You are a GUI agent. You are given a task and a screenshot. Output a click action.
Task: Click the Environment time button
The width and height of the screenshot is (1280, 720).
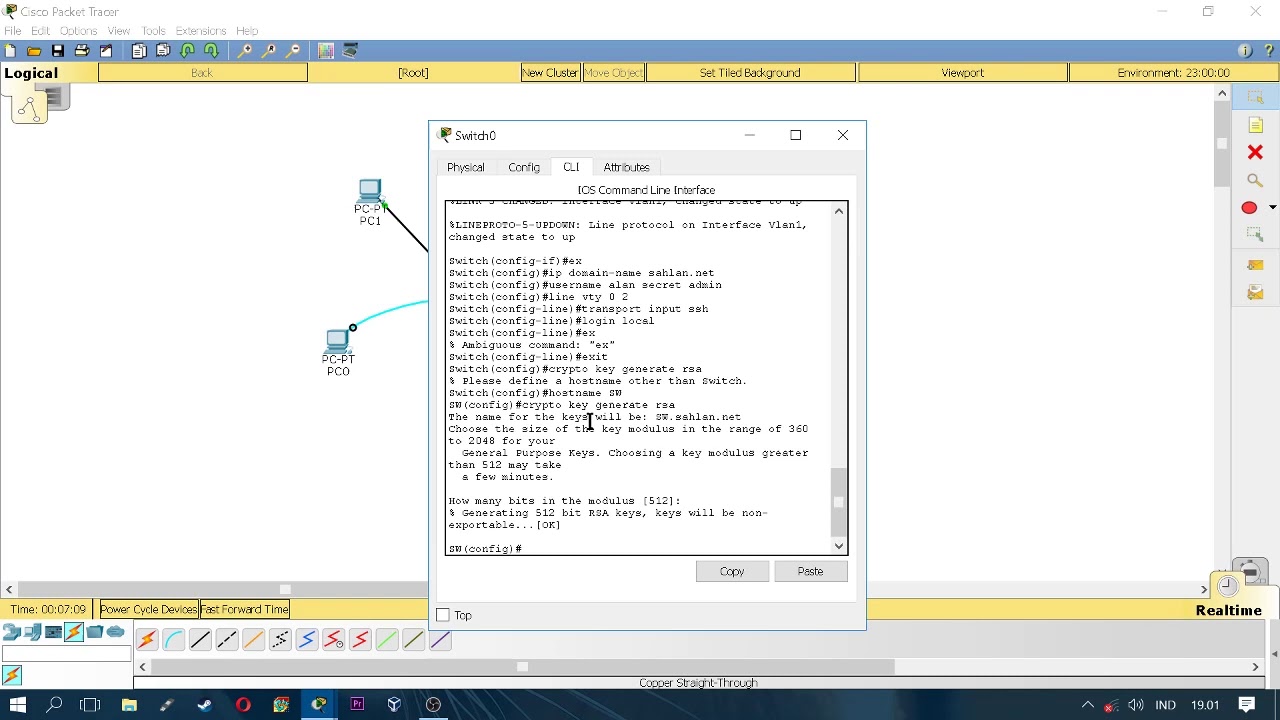(x=1173, y=73)
